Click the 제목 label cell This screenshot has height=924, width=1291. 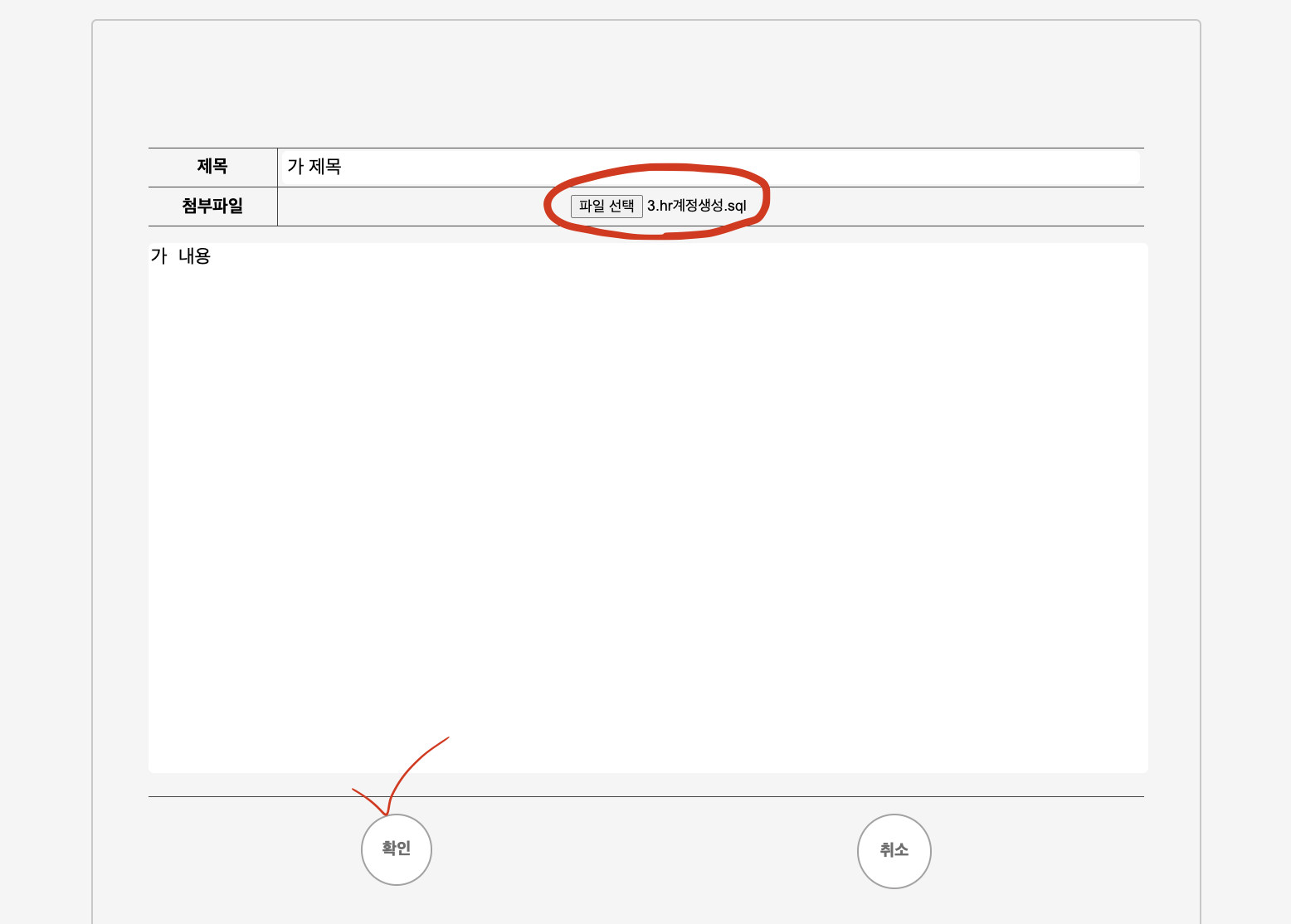(x=212, y=167)
